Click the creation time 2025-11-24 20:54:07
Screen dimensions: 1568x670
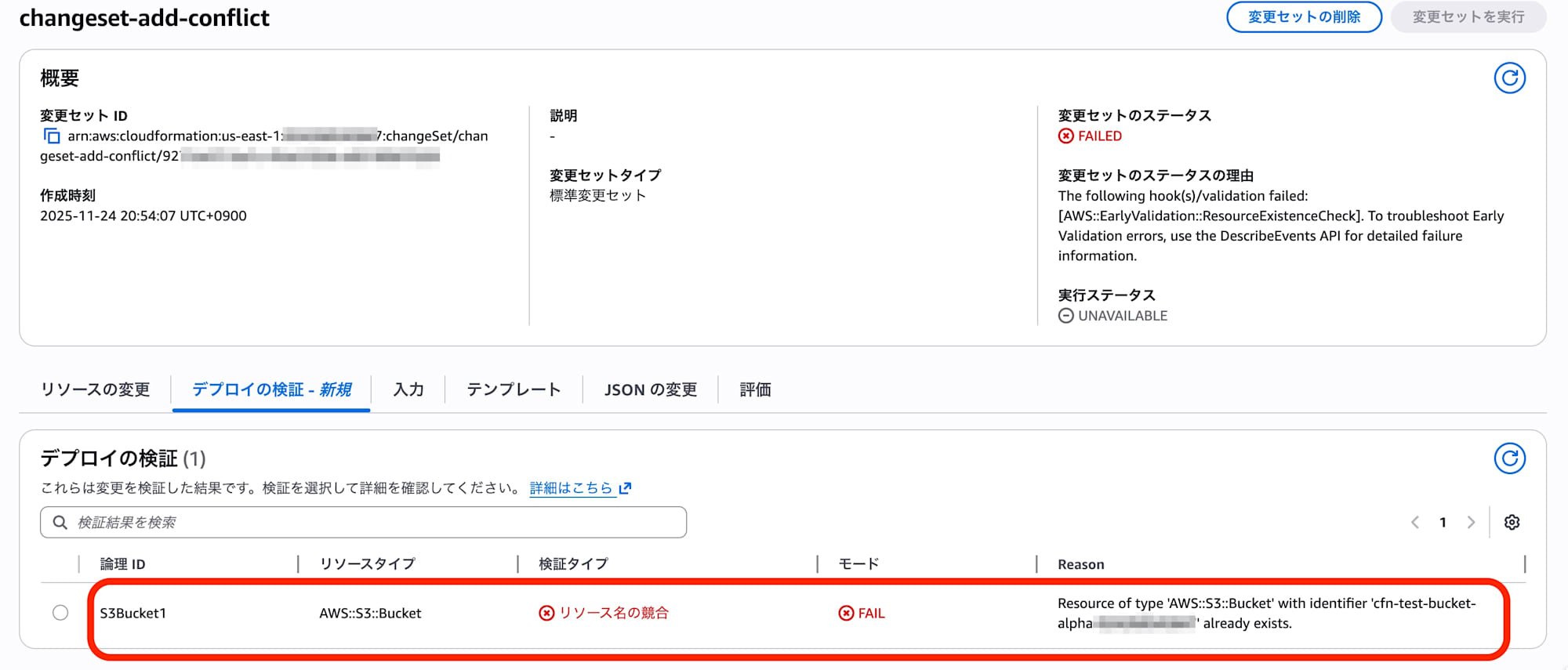(143, 215)
